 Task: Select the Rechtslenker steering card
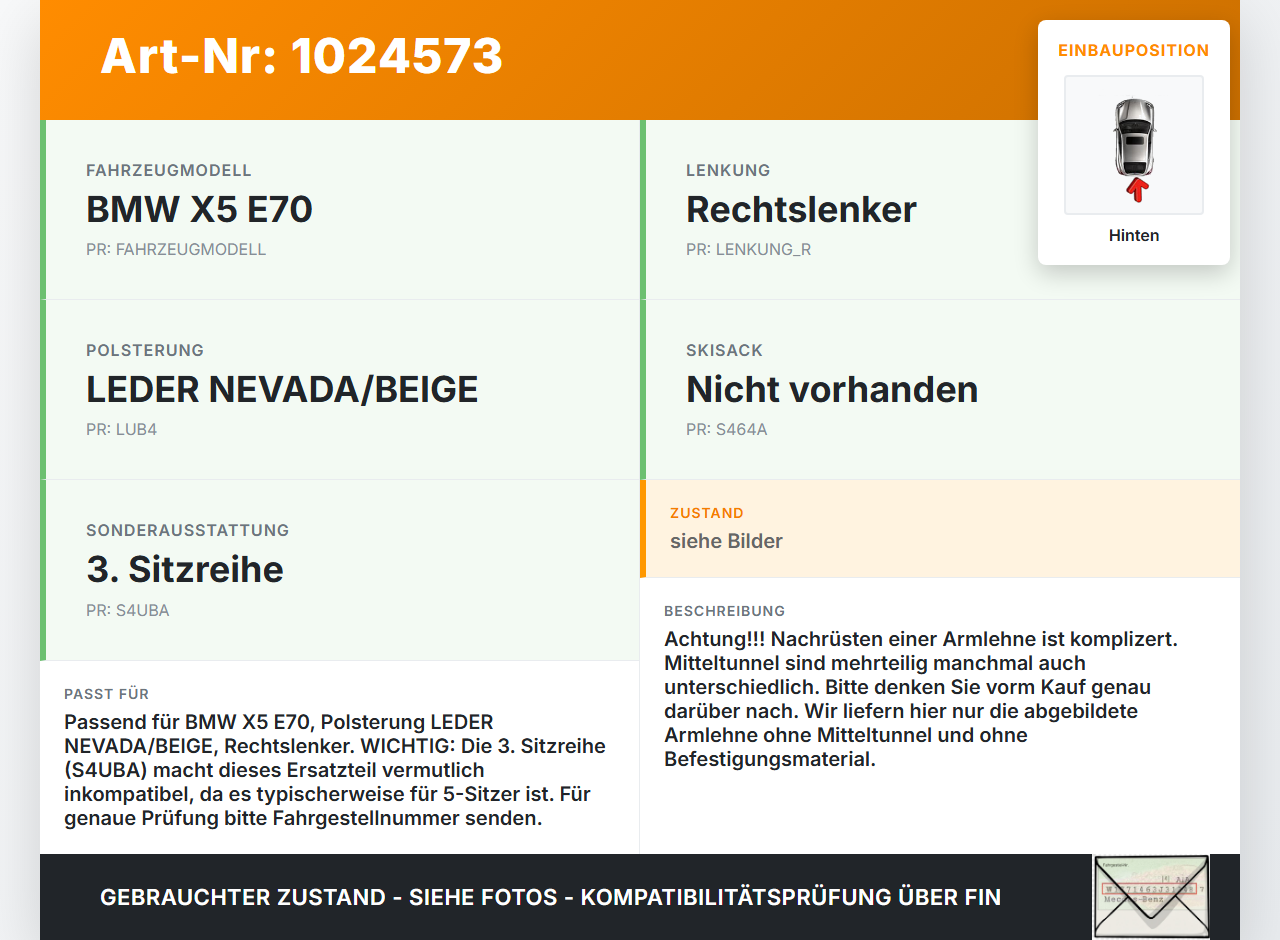940,210
